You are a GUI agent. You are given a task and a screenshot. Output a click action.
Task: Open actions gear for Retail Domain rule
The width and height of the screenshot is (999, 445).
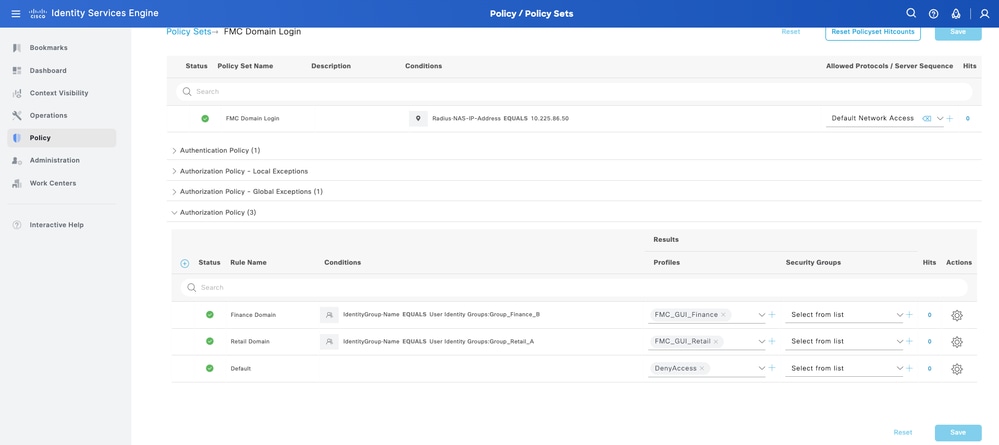tap(957, 342)
